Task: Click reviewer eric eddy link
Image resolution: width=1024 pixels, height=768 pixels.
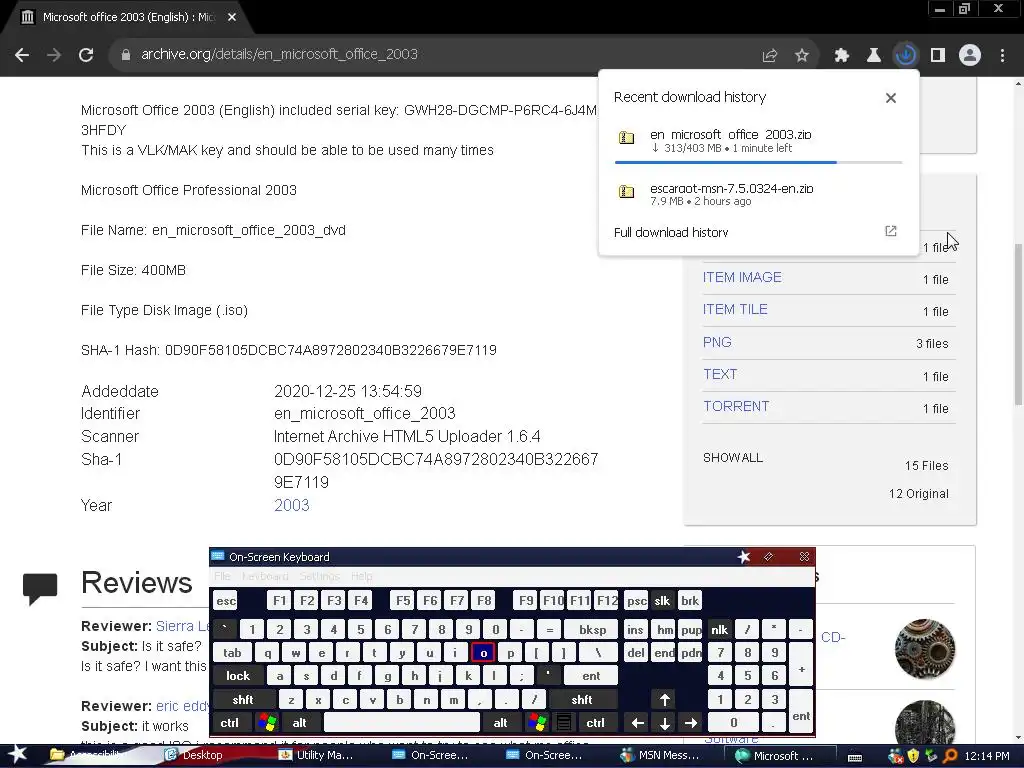Action: 183,706
